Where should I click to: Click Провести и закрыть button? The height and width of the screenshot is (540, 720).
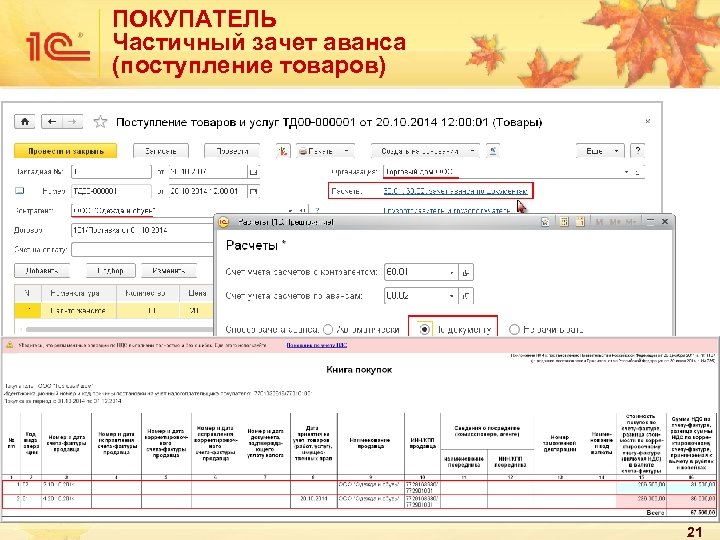[x=66, y=151]
